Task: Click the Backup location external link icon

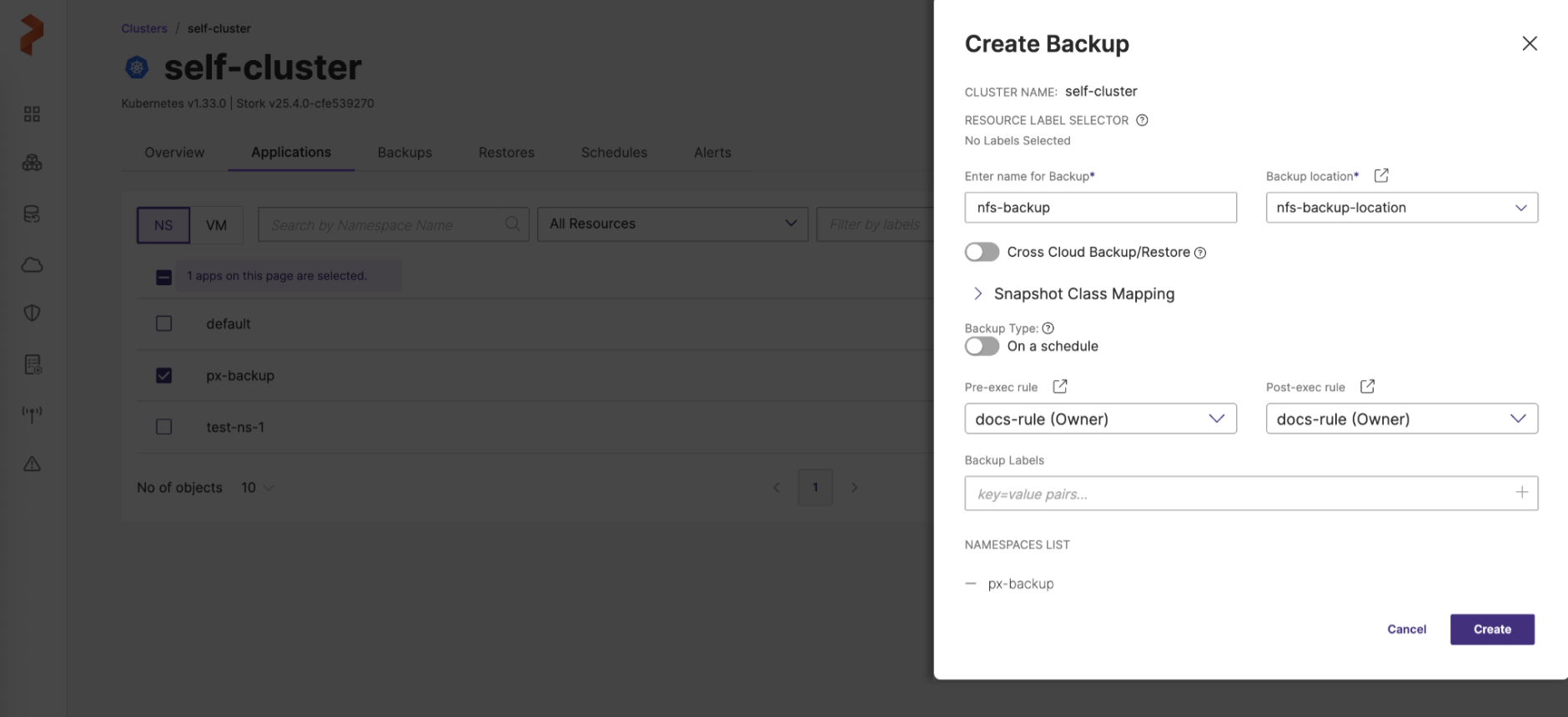Action: (1381, 175)
